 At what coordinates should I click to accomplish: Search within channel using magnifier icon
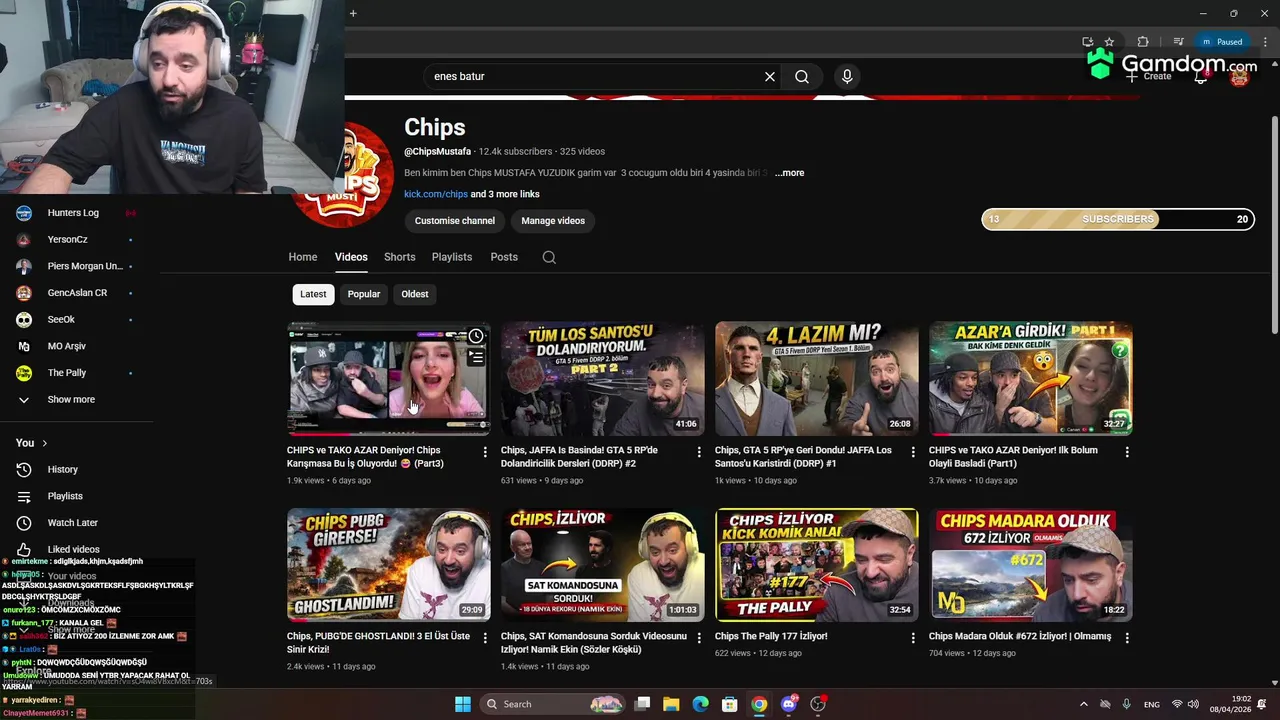pos(549,257)
